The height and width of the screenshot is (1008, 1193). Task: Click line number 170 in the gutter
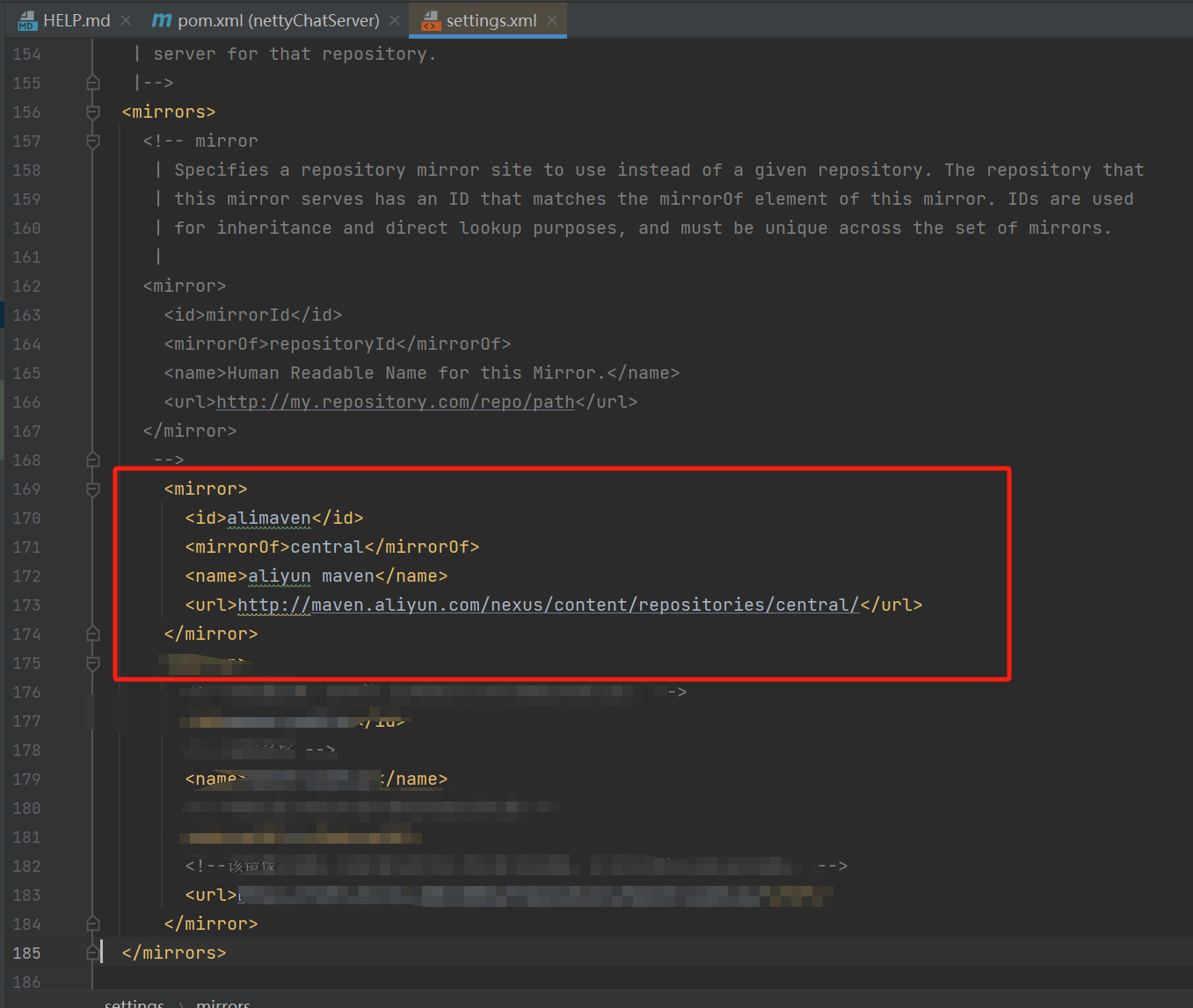[x=26, y=518]
